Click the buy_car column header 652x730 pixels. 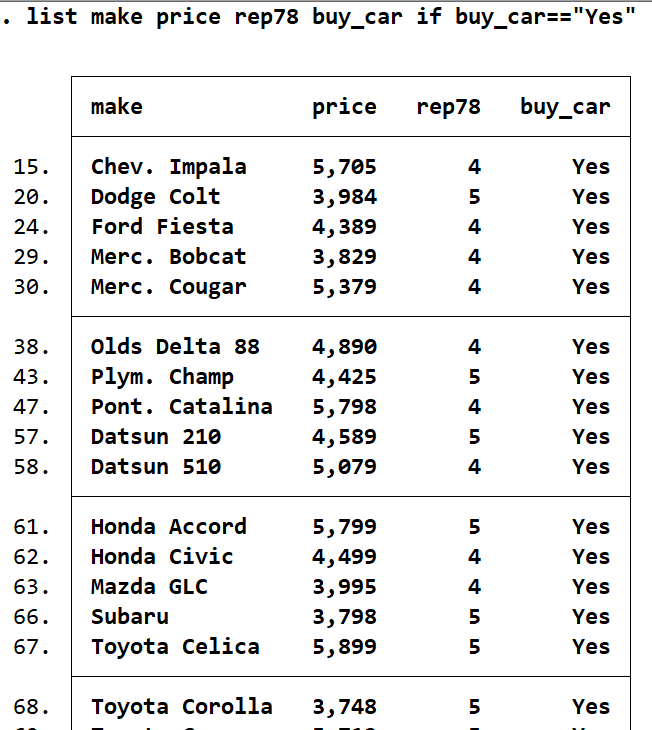coord(564,107)
